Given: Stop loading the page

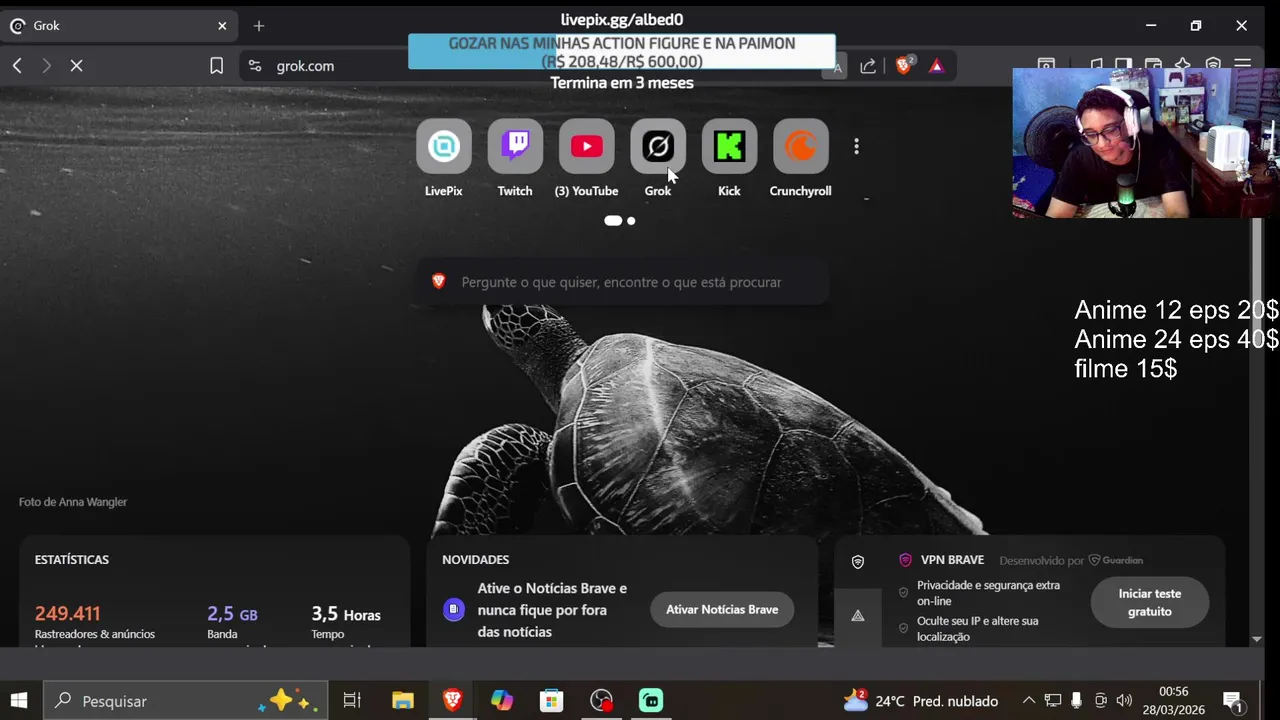Looking at the screenshot, I should pyautogui.click(x=76, y=66).
